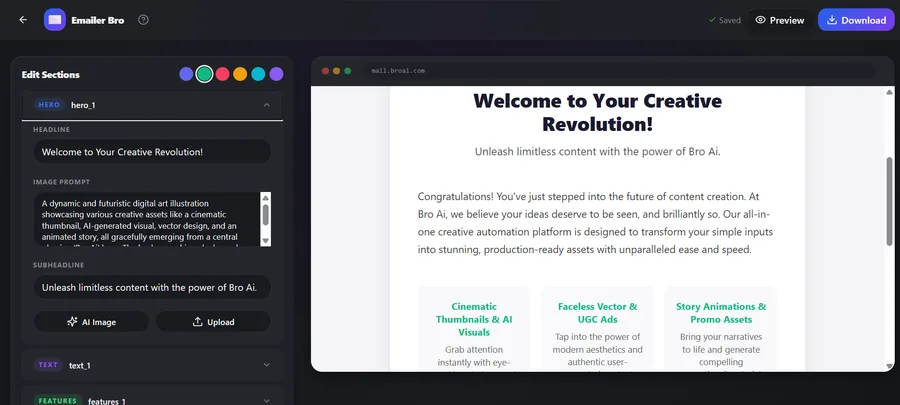Click Upload image button

click(x=213, y=322)
